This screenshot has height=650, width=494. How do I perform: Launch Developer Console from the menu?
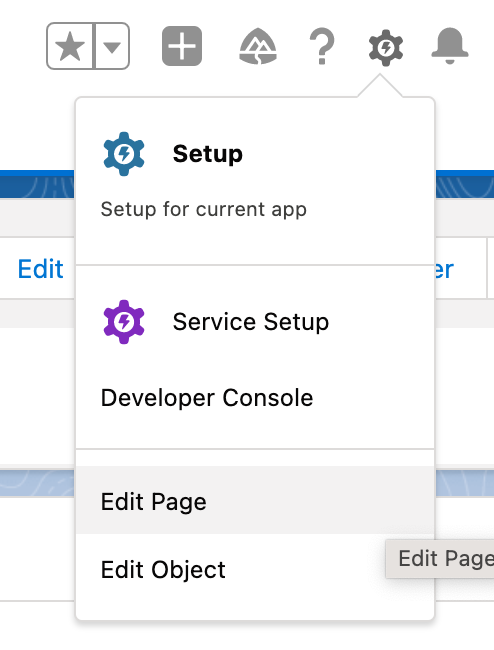207,398
